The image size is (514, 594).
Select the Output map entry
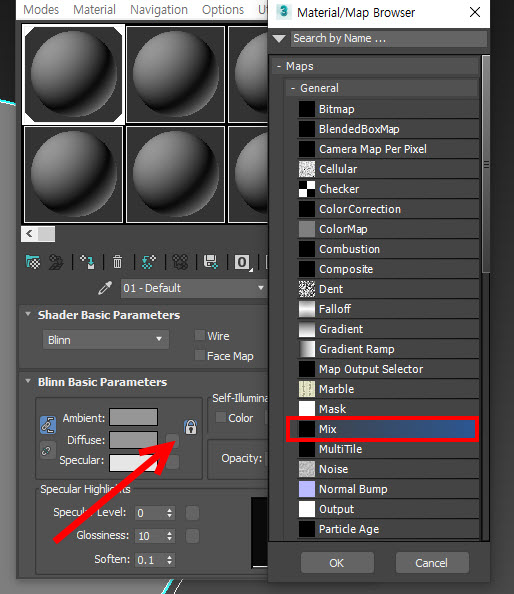click(388, 509)
